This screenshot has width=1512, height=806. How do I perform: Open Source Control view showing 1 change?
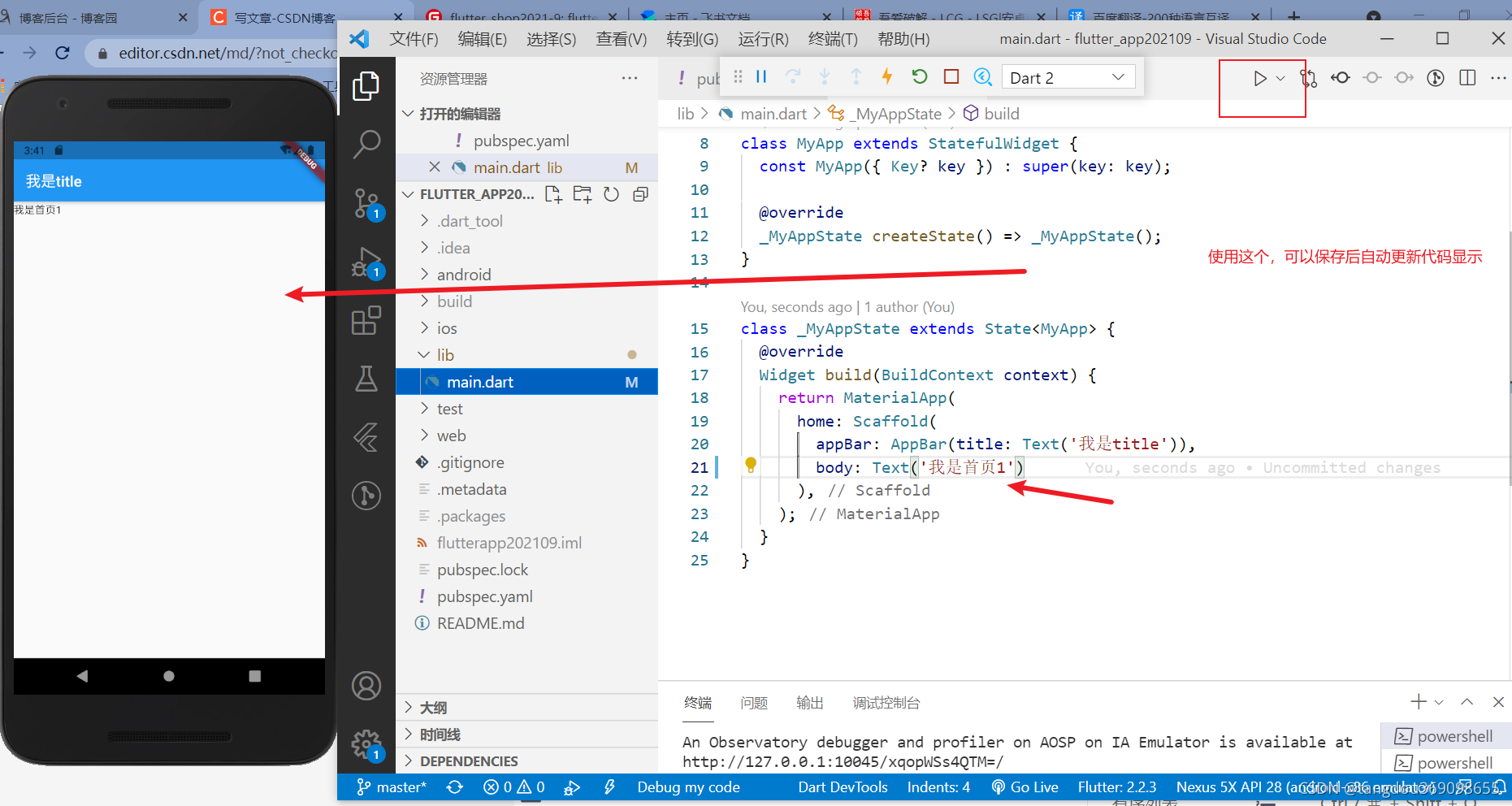coord(366,203)
